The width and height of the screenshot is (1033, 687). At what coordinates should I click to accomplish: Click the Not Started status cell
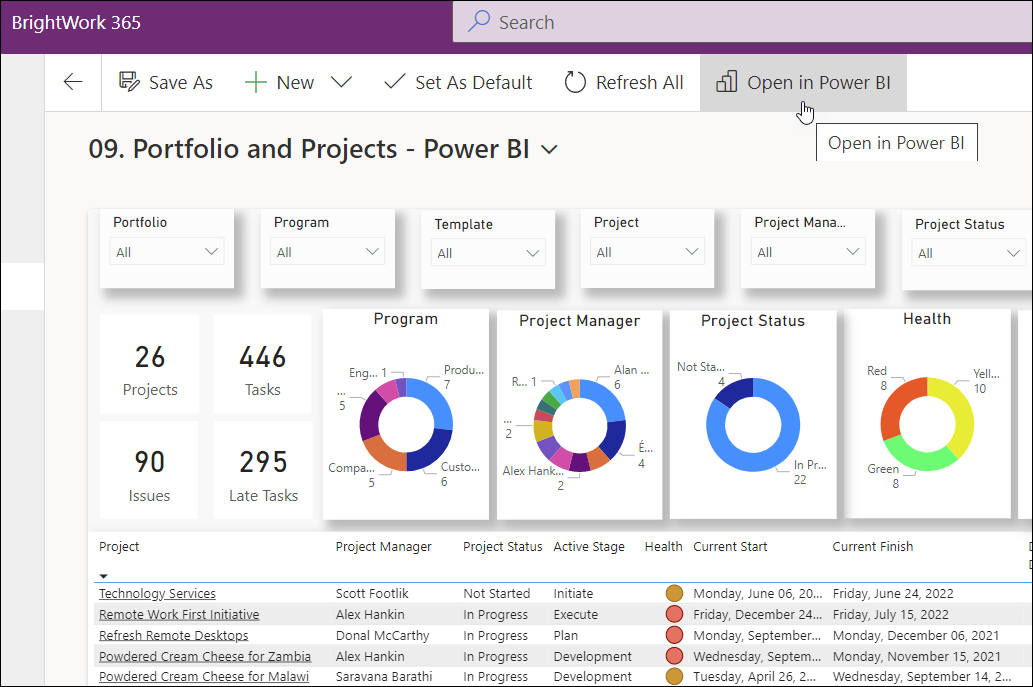[497, 593]
